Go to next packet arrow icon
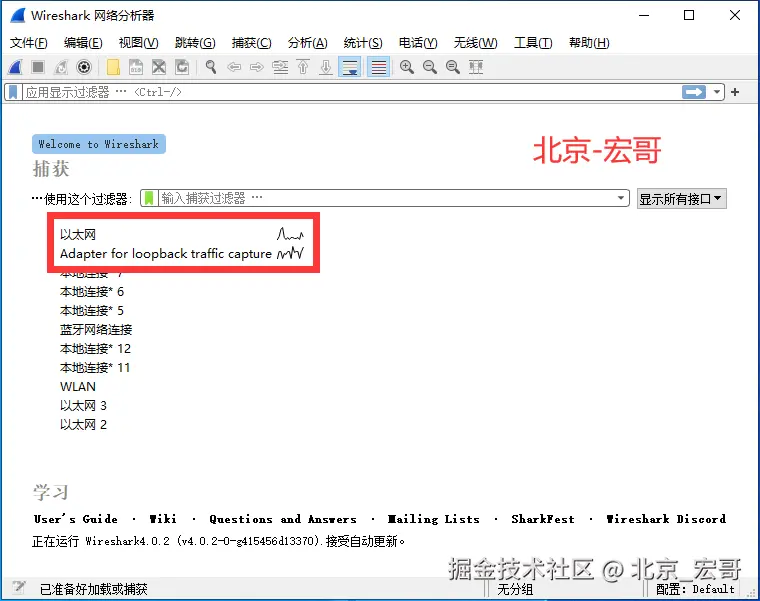 tap(257, 67)
